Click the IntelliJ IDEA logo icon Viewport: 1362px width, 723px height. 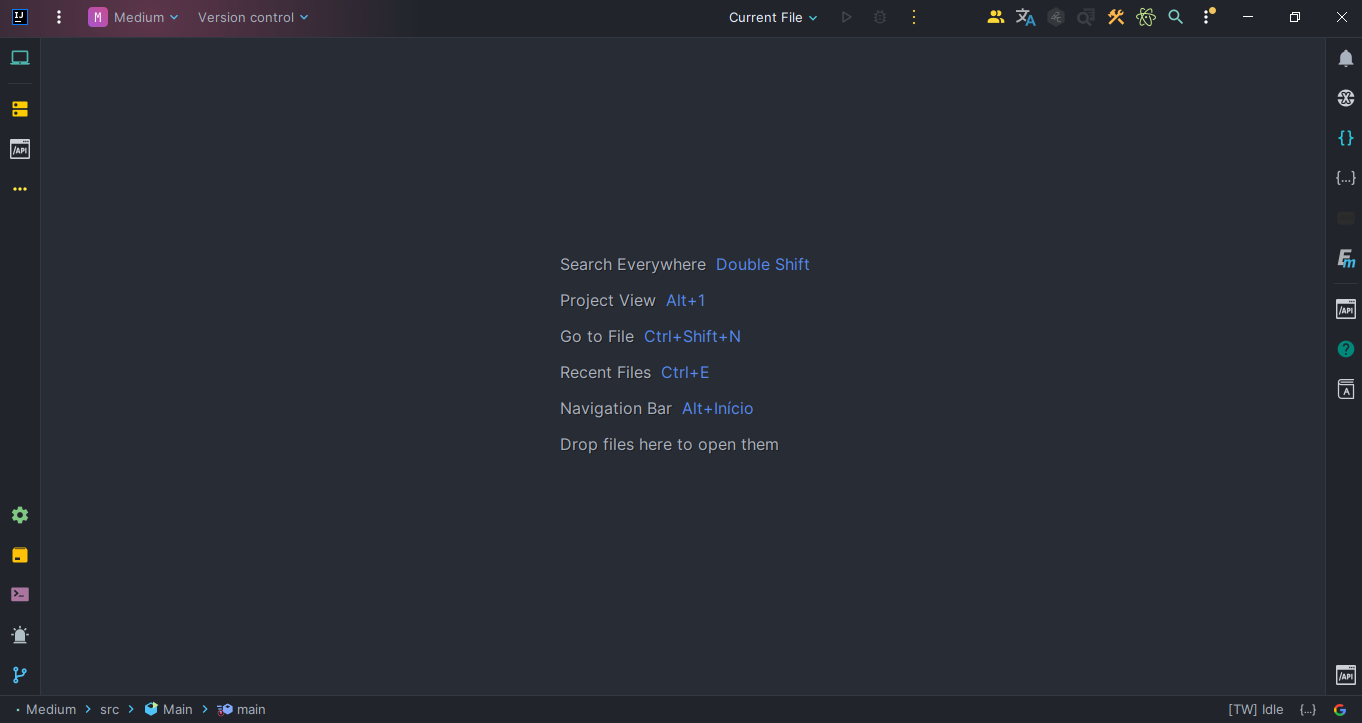19,17
